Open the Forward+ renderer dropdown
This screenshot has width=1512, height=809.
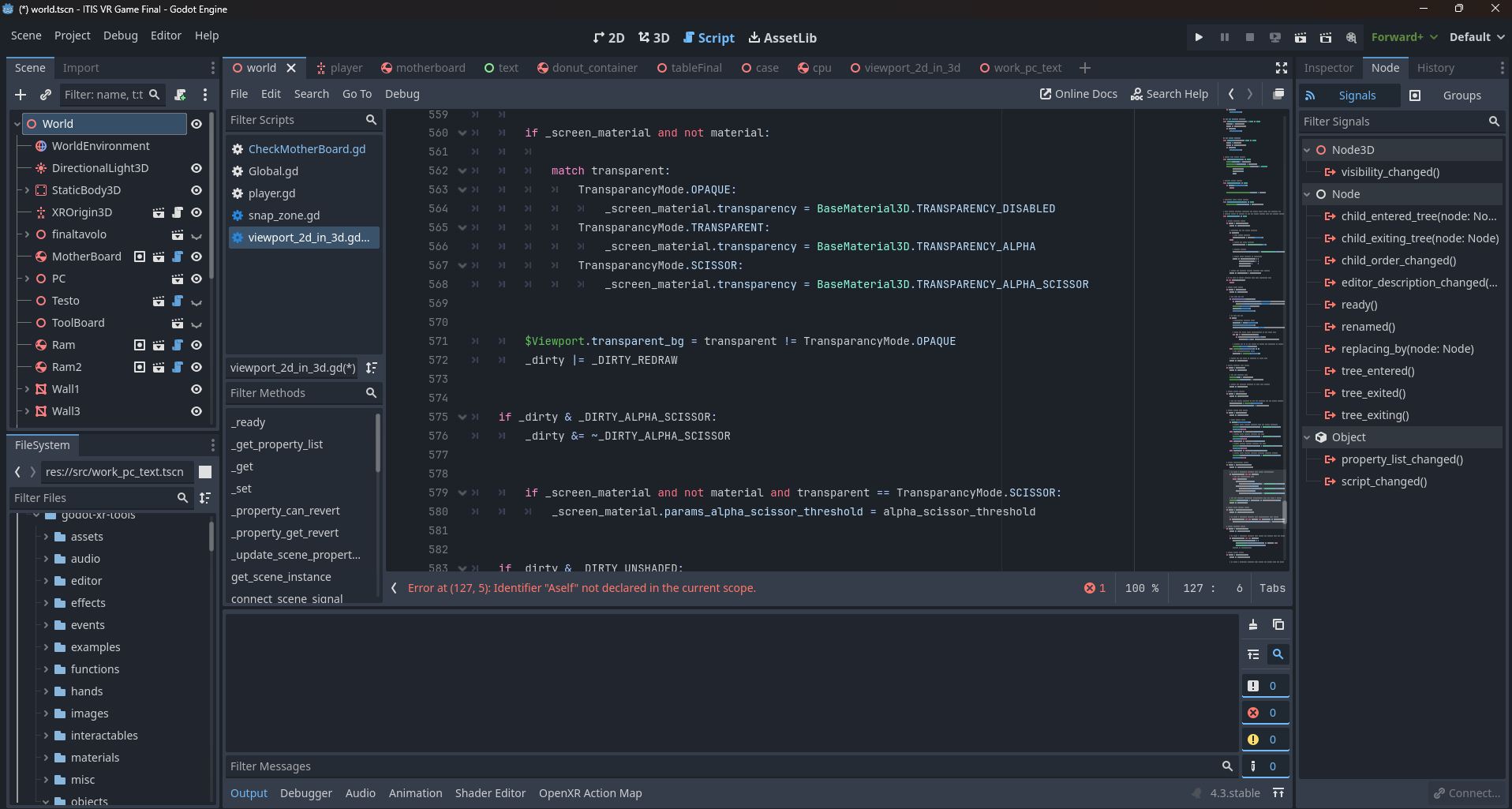(x=1404, y=37)
